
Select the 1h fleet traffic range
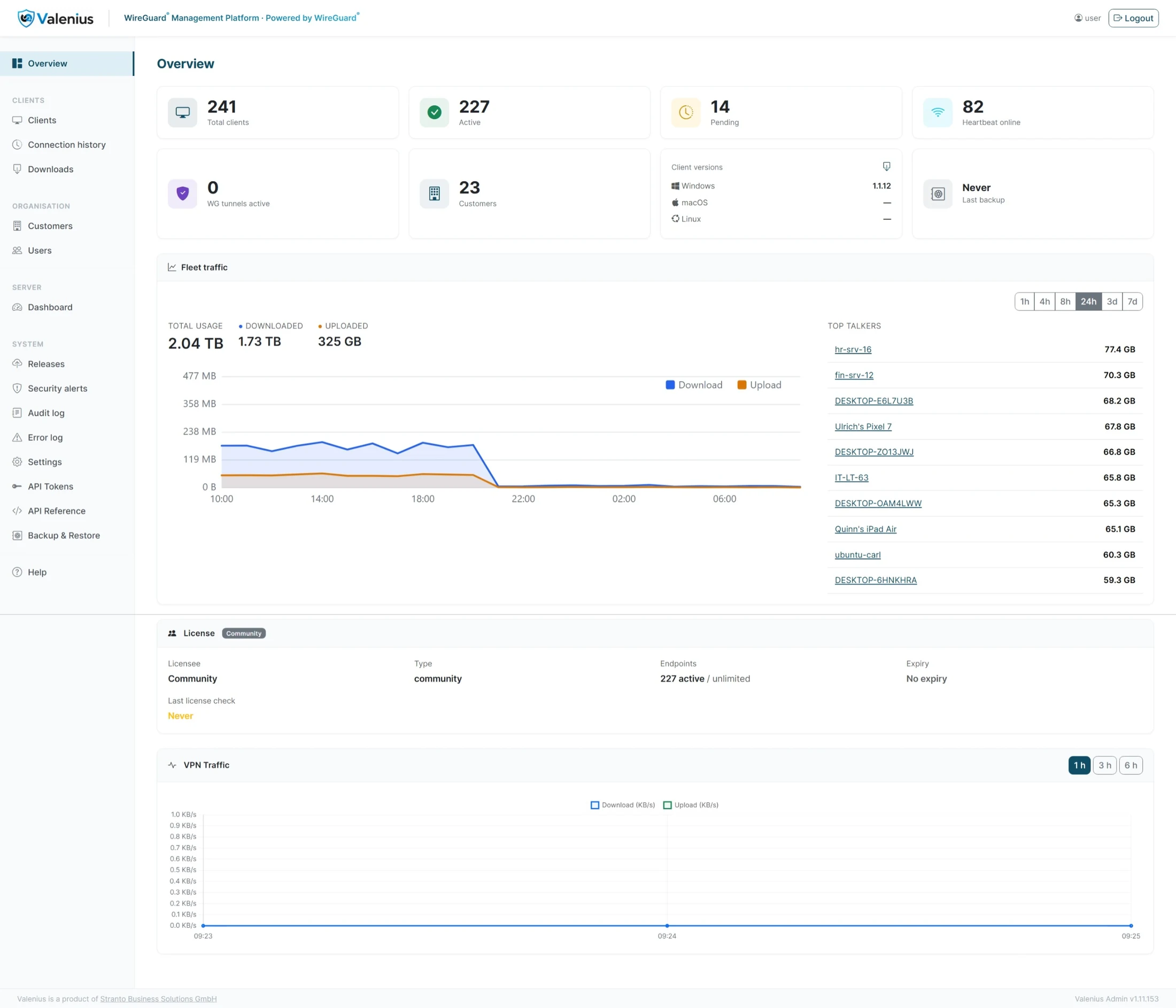[x=1025, y=301]
